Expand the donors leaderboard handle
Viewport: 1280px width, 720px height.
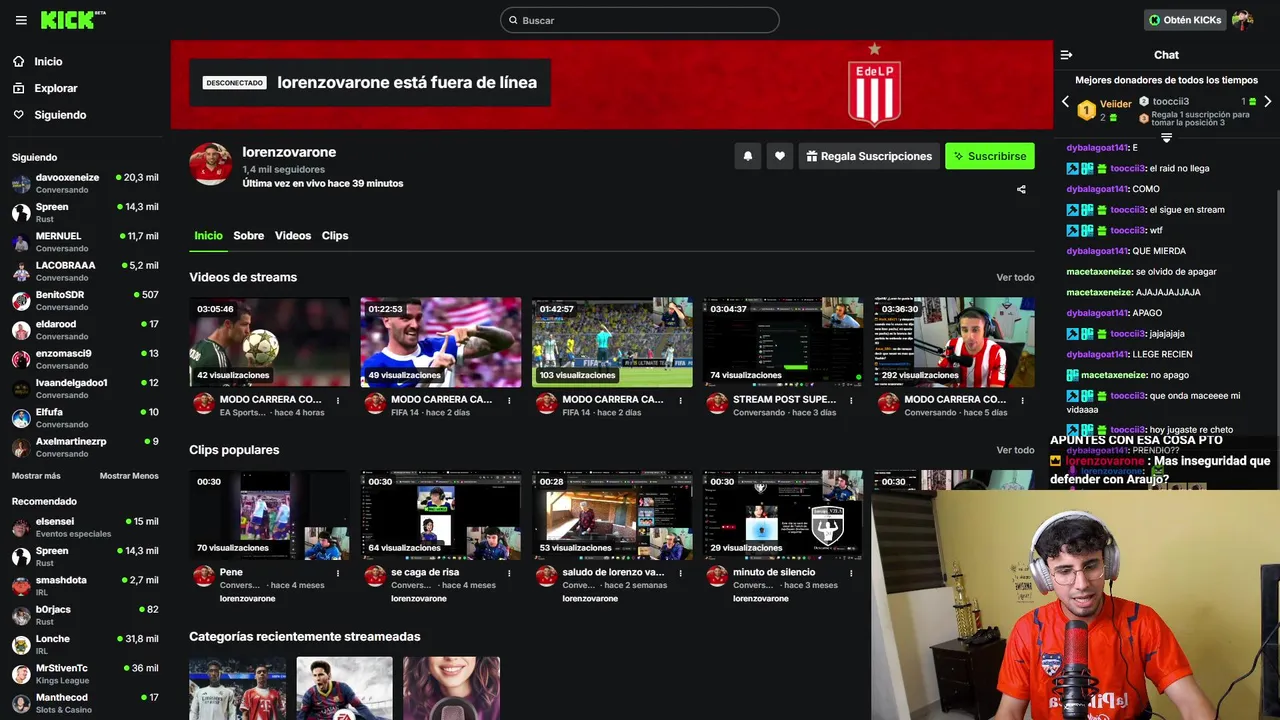[1166, 137]
